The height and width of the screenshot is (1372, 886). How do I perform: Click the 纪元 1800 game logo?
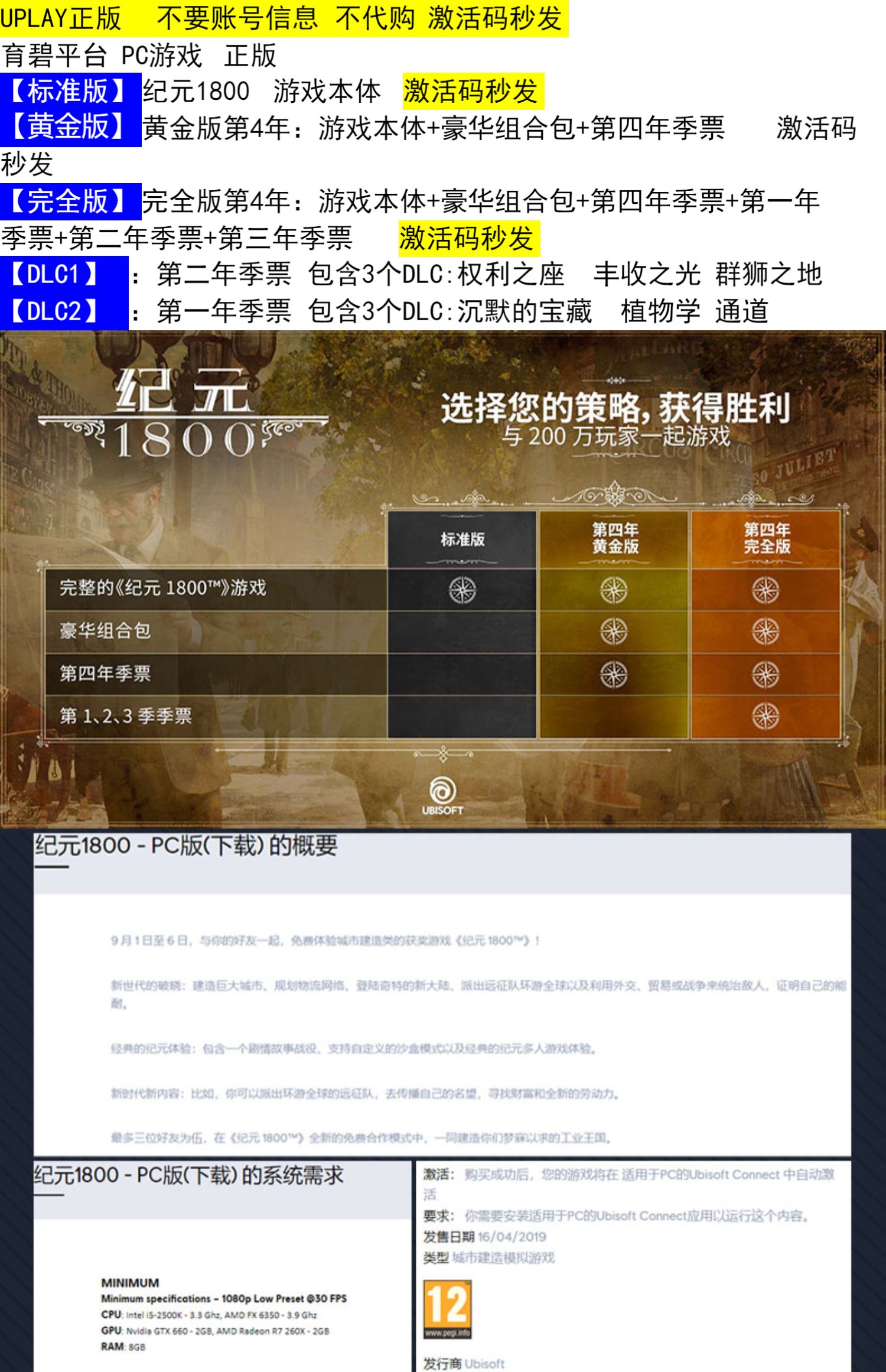tap(183, 414)
